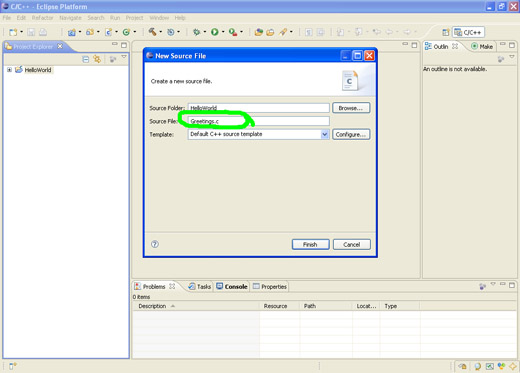
Task: Switch to the Make Targets tab
Action: pos(482,47)
